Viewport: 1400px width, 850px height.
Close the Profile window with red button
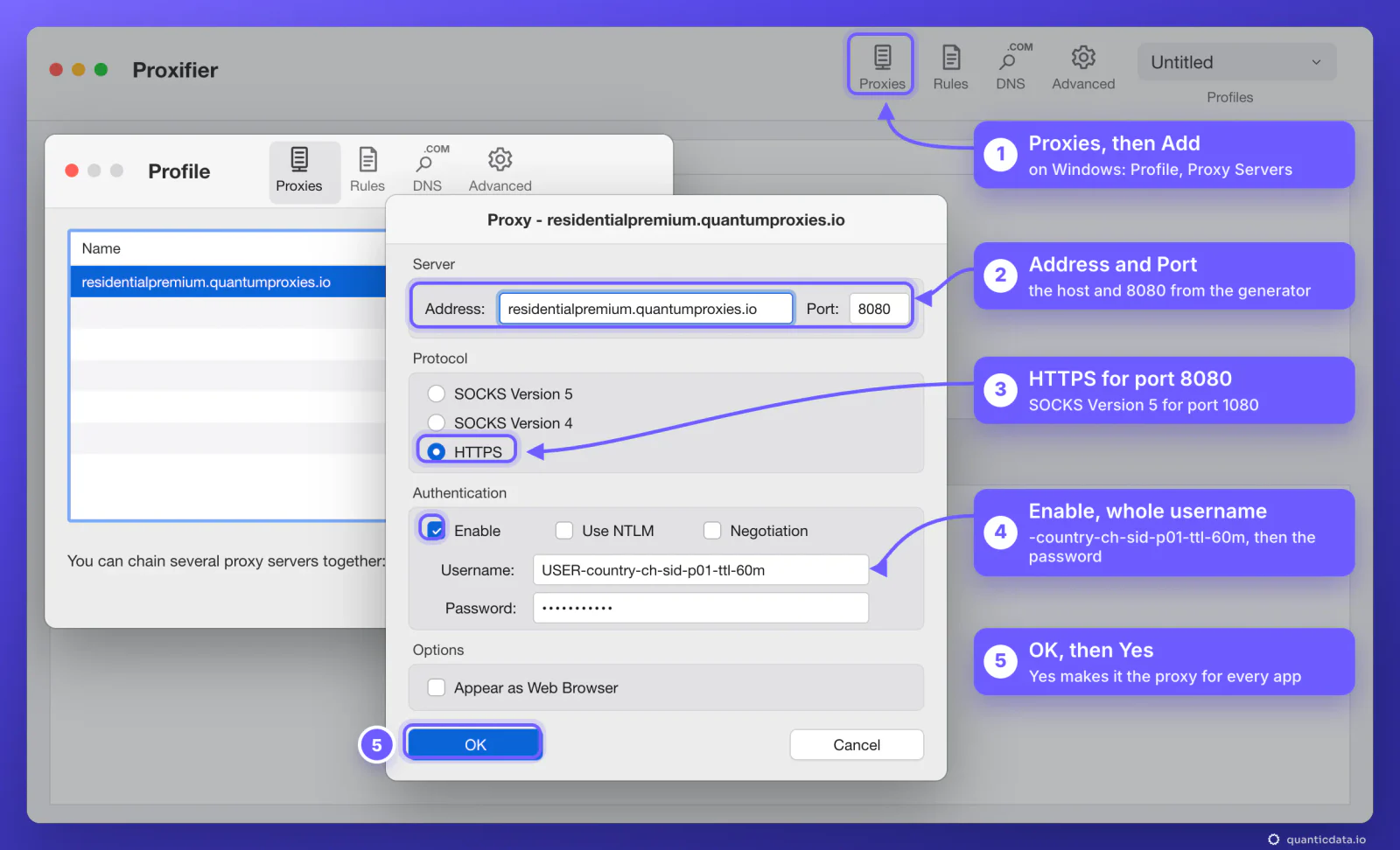[x=72, y=171]
